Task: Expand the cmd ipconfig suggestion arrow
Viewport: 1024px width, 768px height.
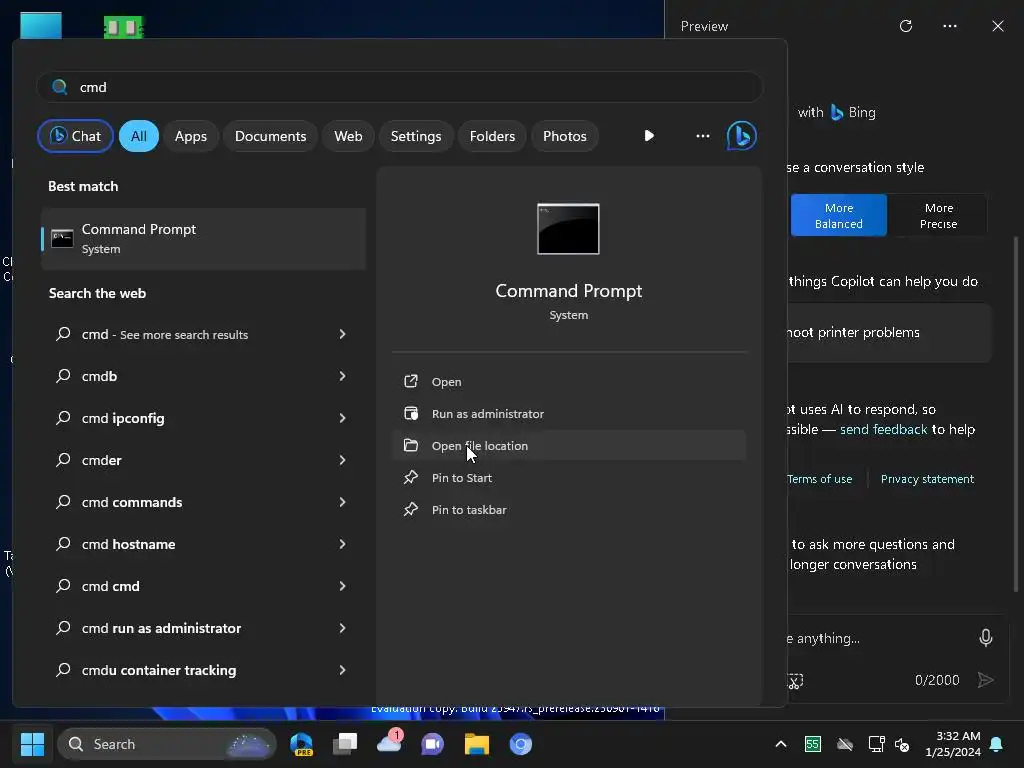Action: pyautogui.click(x=342, y=418)
